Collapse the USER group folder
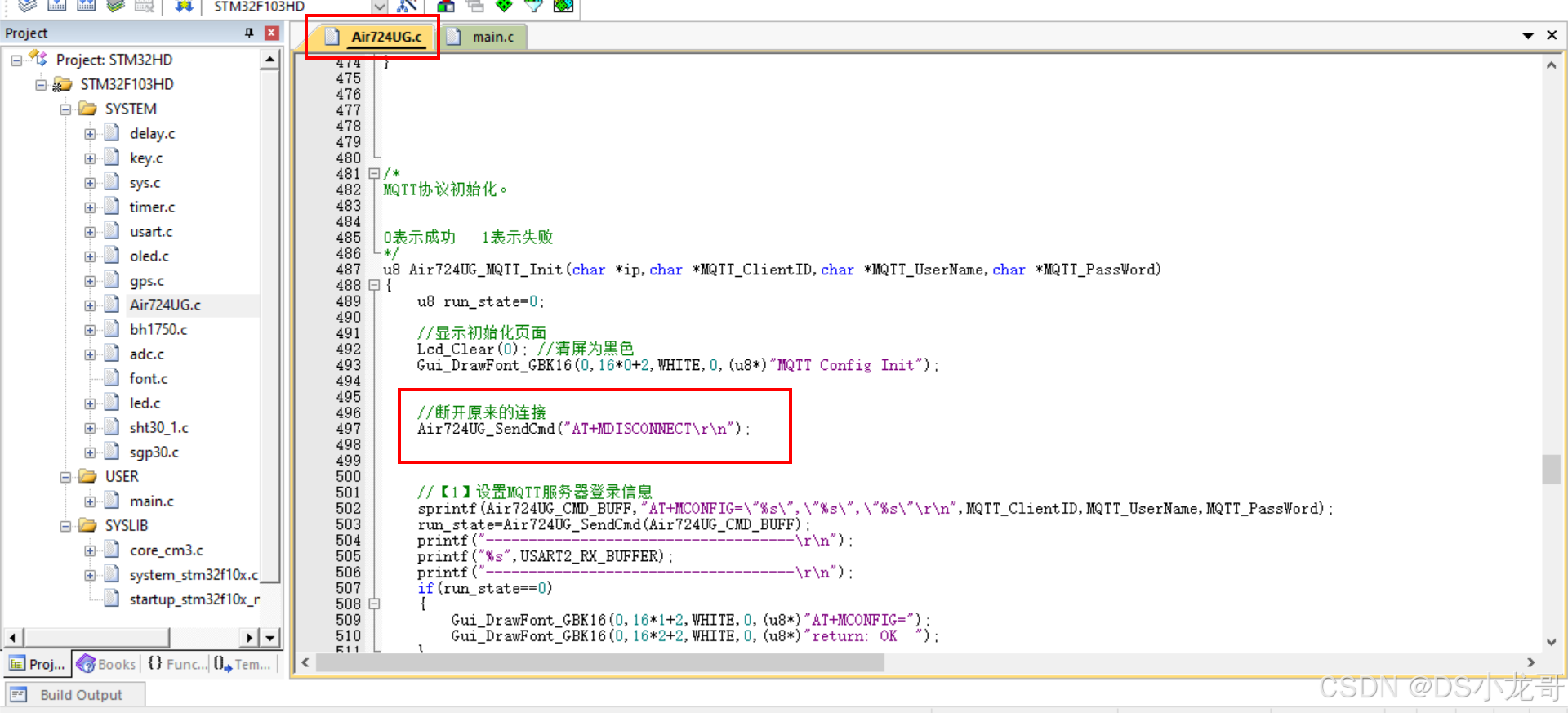Viewport: 1568px width, 713px height. 65,477
